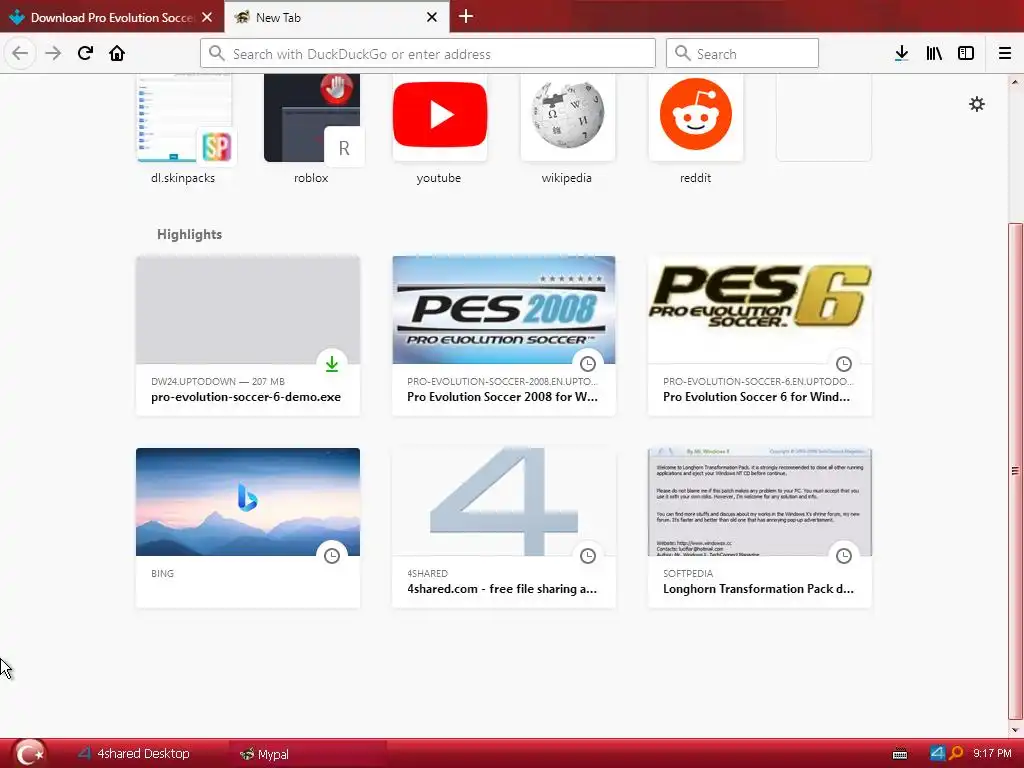The image size is (1024, 768).
Task: Click the green download icon on demo.exe card
Action: [332, 364]
